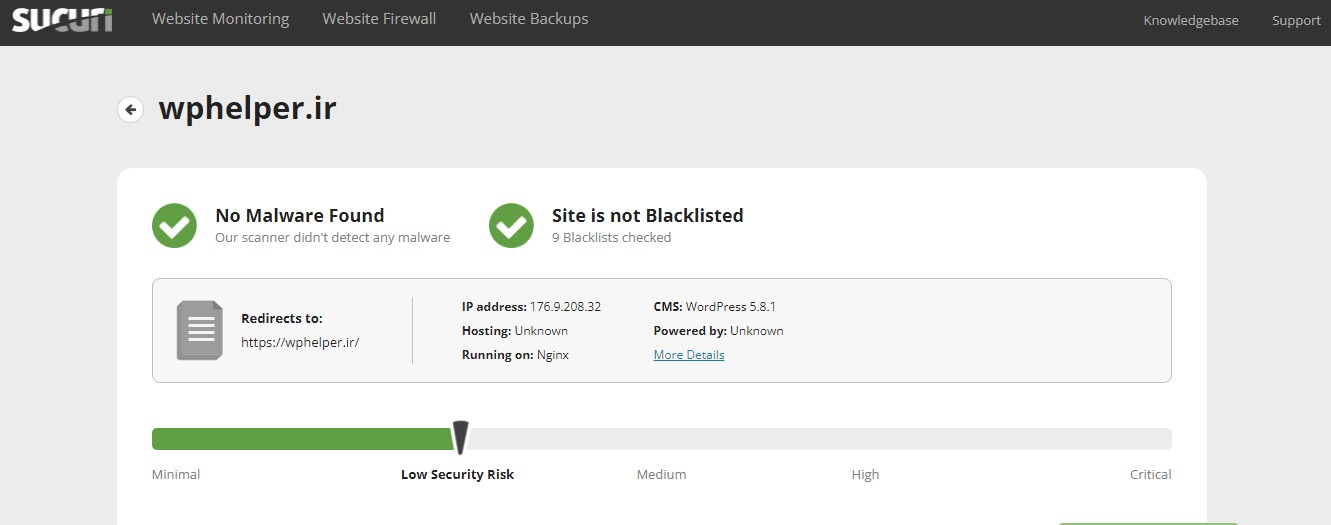Click the CMS: WordPress 5.8.1 entry

tap(715, 307)
